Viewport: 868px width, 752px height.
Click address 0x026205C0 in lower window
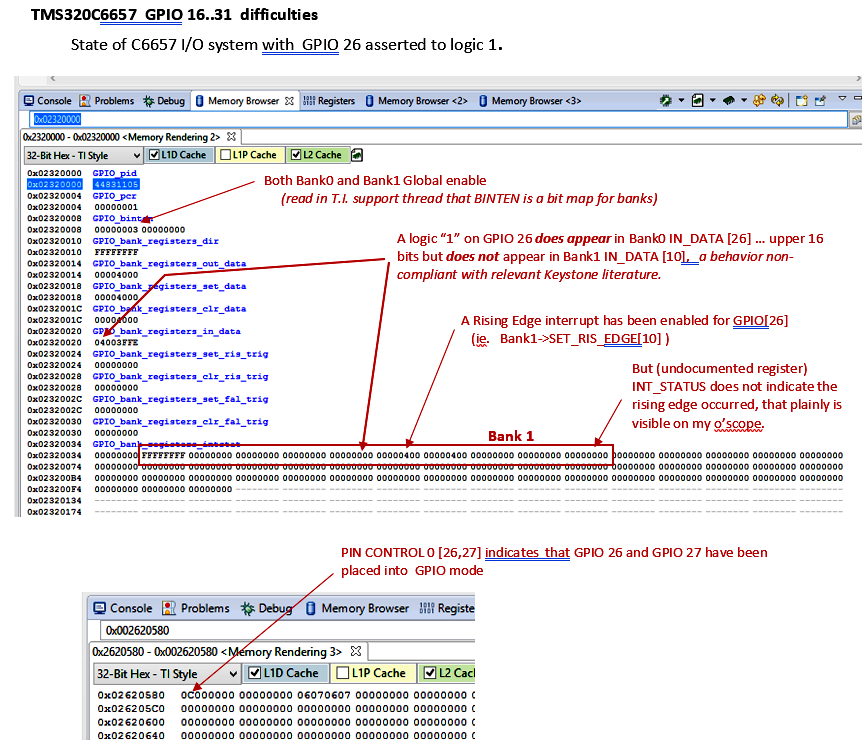click(131, 708)
